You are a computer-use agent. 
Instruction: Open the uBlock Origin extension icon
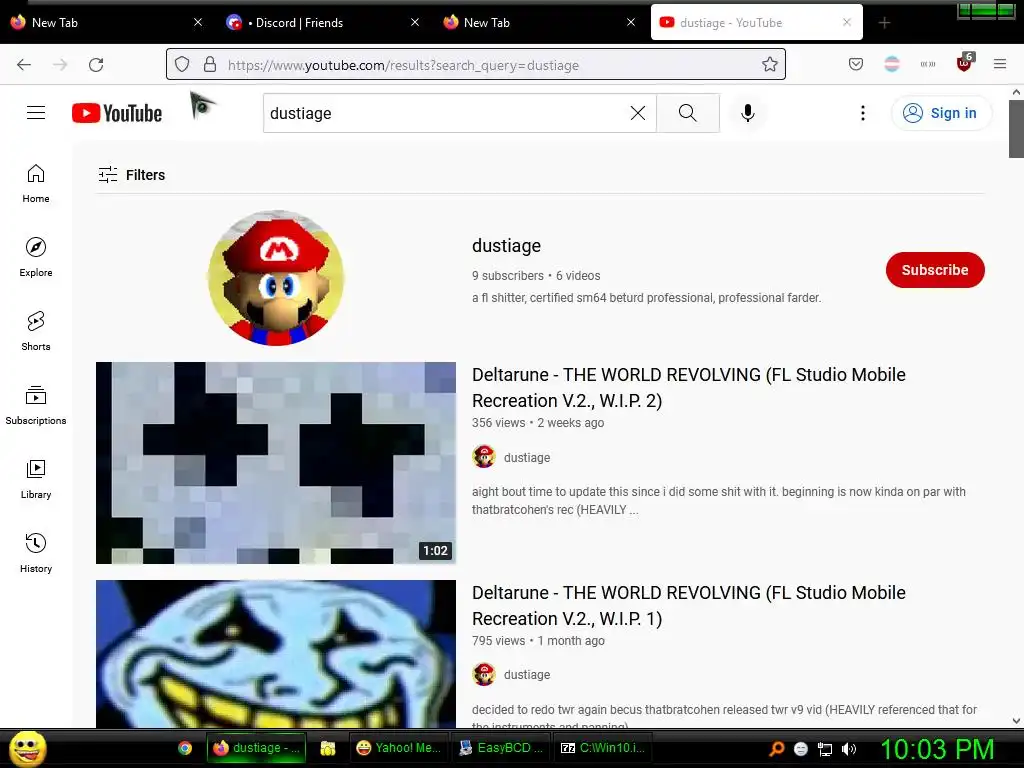point(965,63)
